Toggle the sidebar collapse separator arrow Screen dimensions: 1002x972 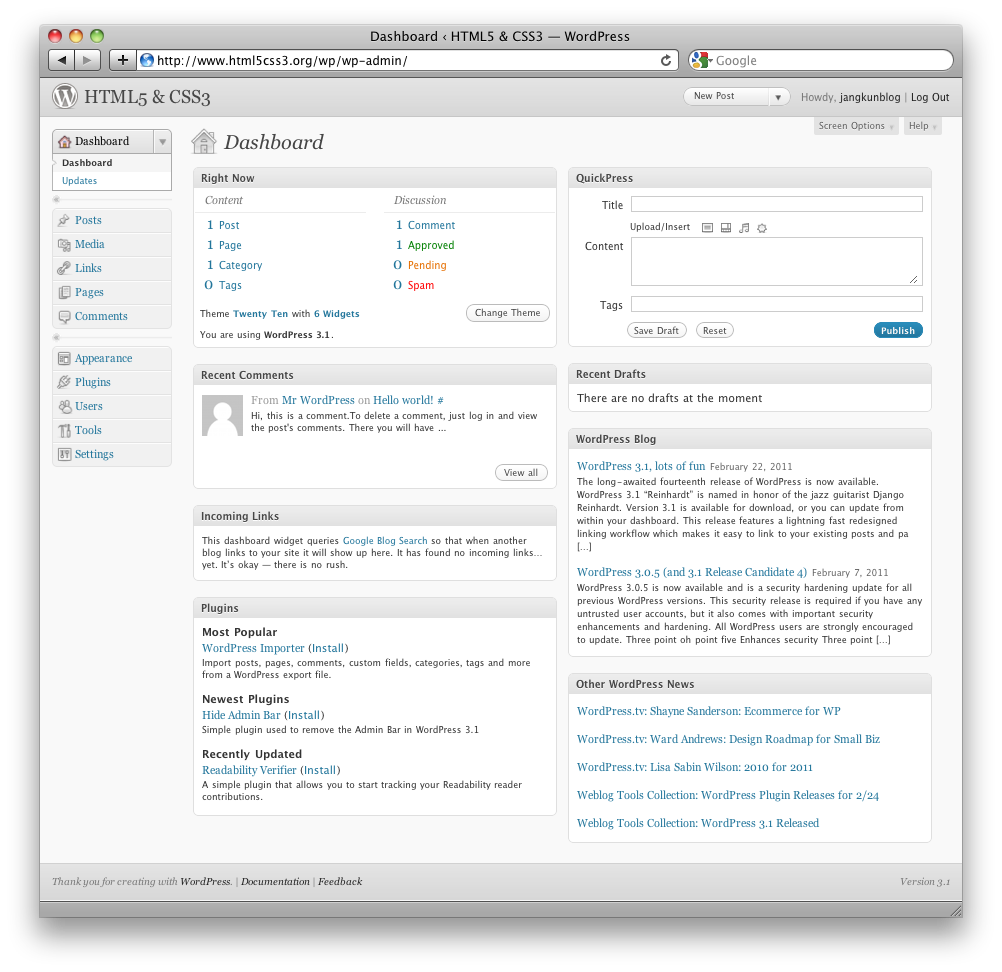tap(56, 199)
